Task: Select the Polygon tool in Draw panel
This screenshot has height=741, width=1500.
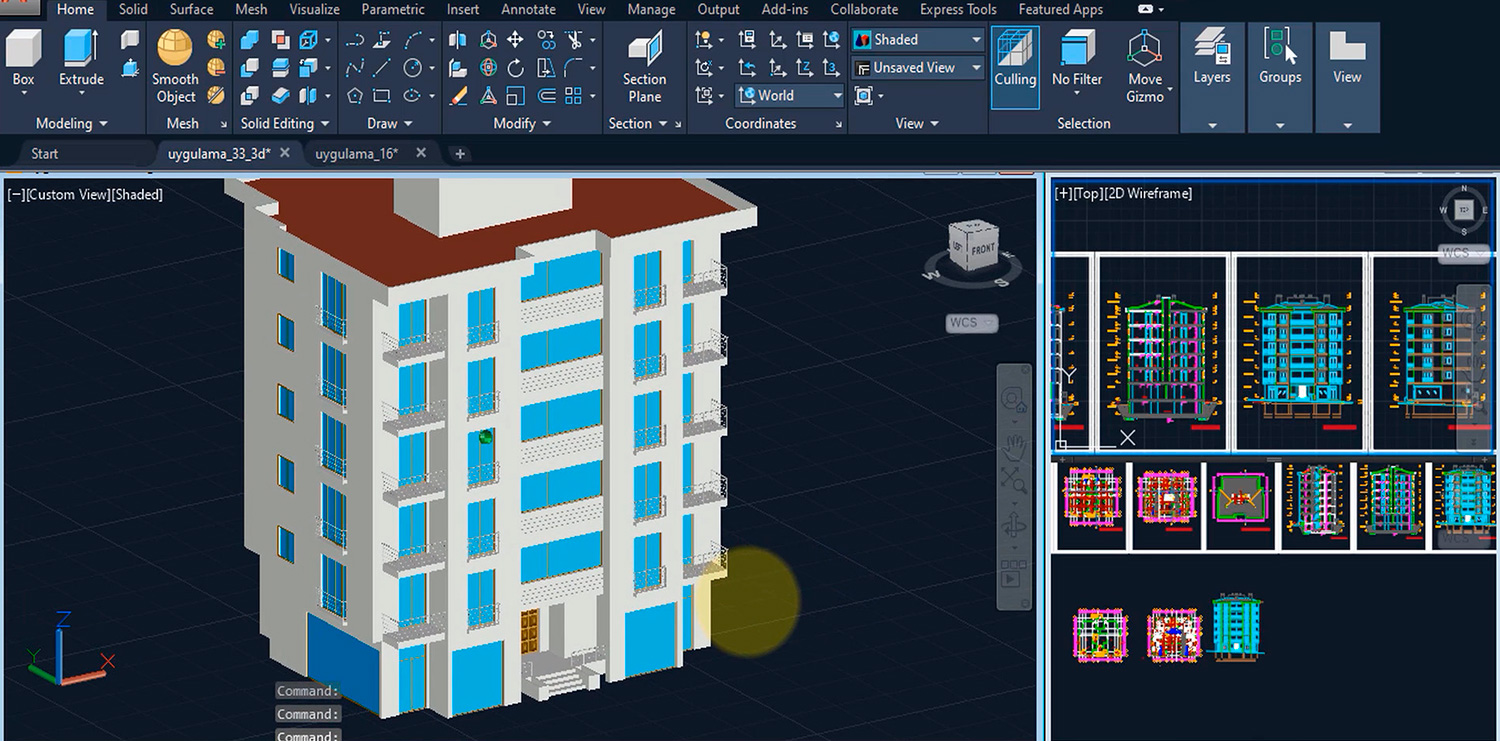Action: [x=356, y=94]
